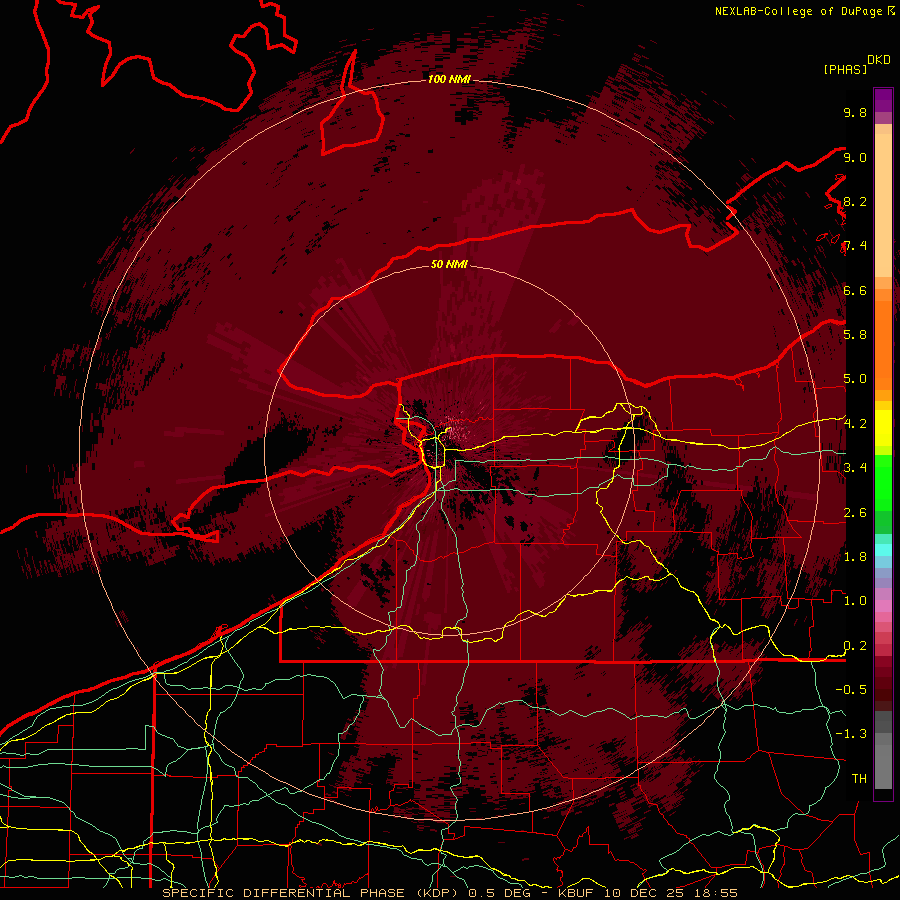
Task: Click the 0.2 scale value
Action: tap(855, 646)
